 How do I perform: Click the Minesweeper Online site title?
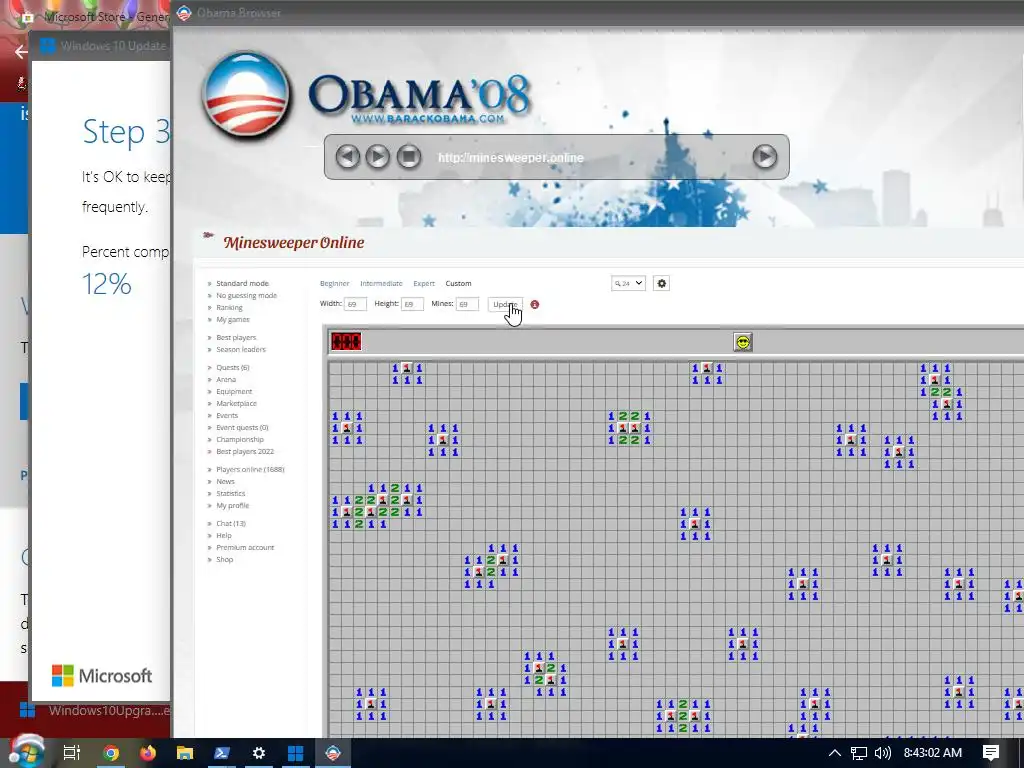click(x=294, y=242)
